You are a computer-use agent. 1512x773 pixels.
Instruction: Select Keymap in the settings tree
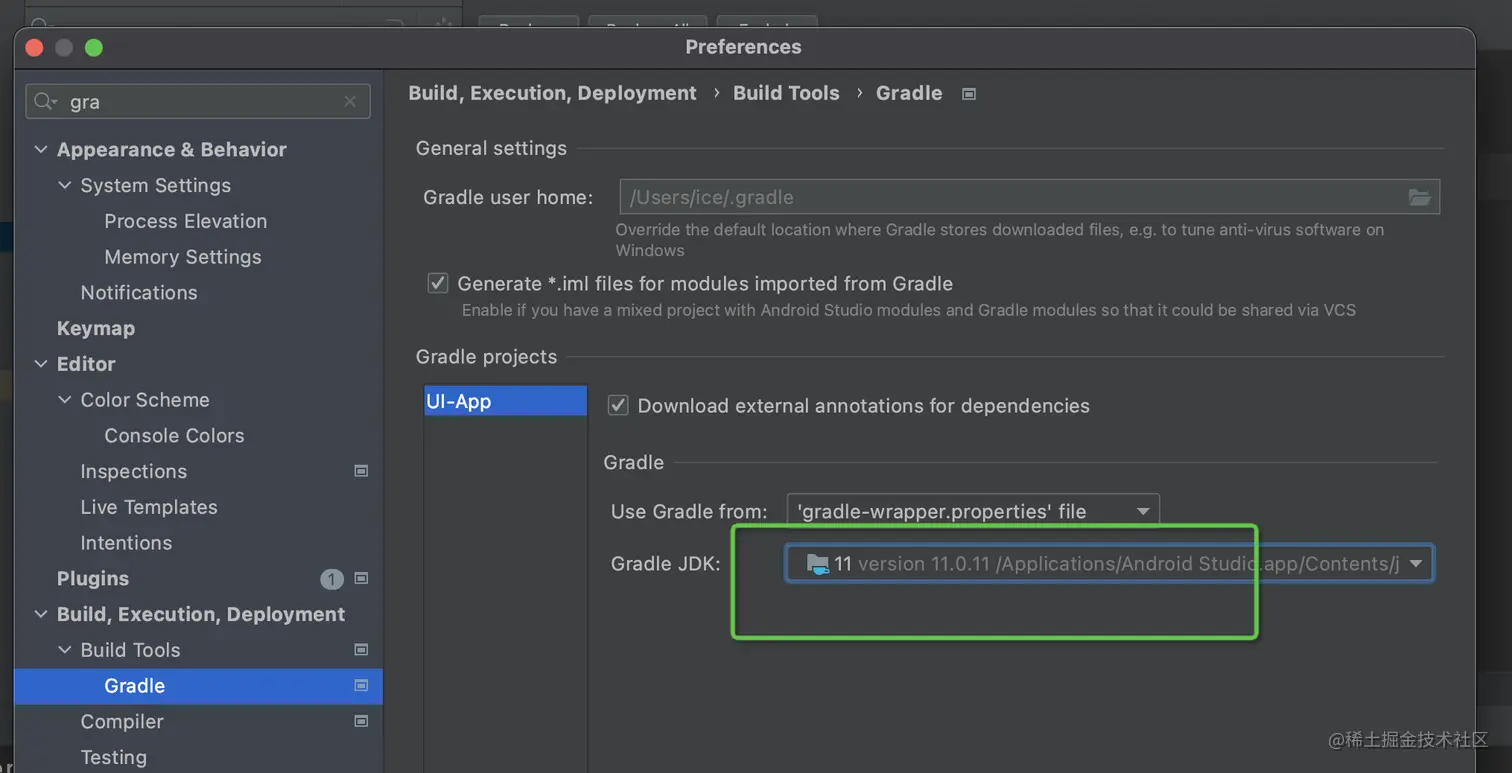[96, 328]
